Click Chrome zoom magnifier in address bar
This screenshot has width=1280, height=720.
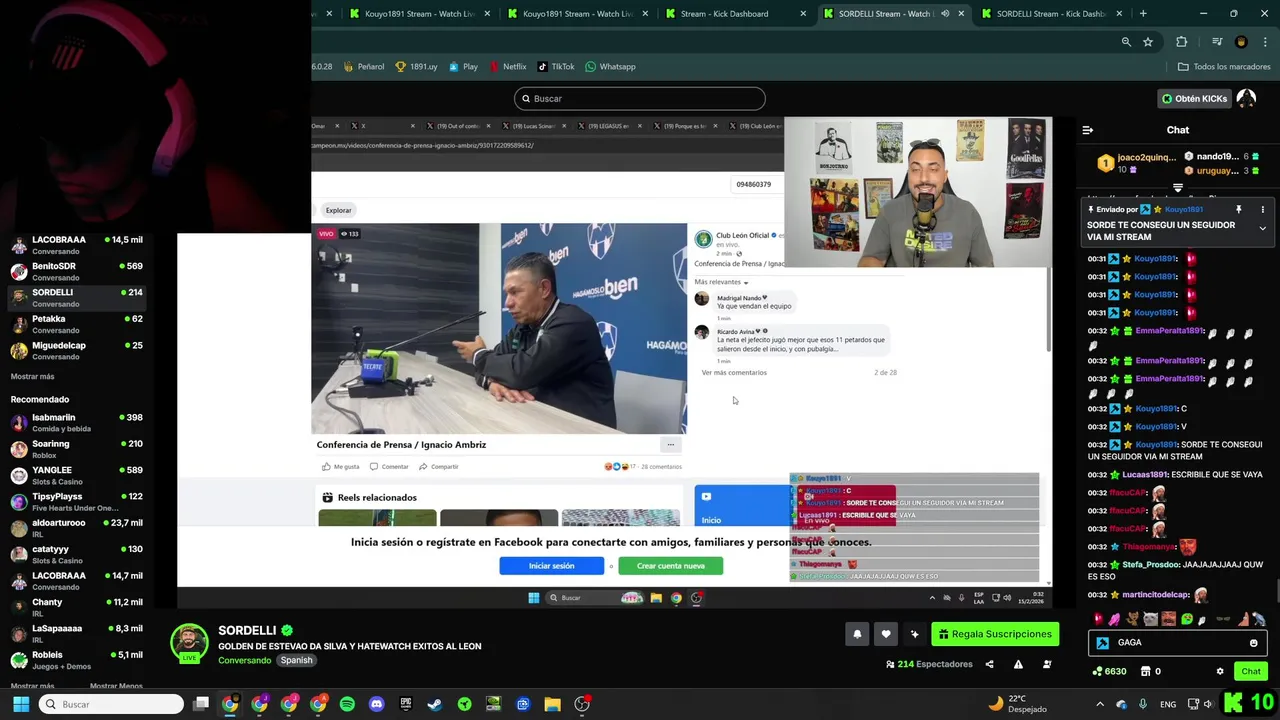1126,42
